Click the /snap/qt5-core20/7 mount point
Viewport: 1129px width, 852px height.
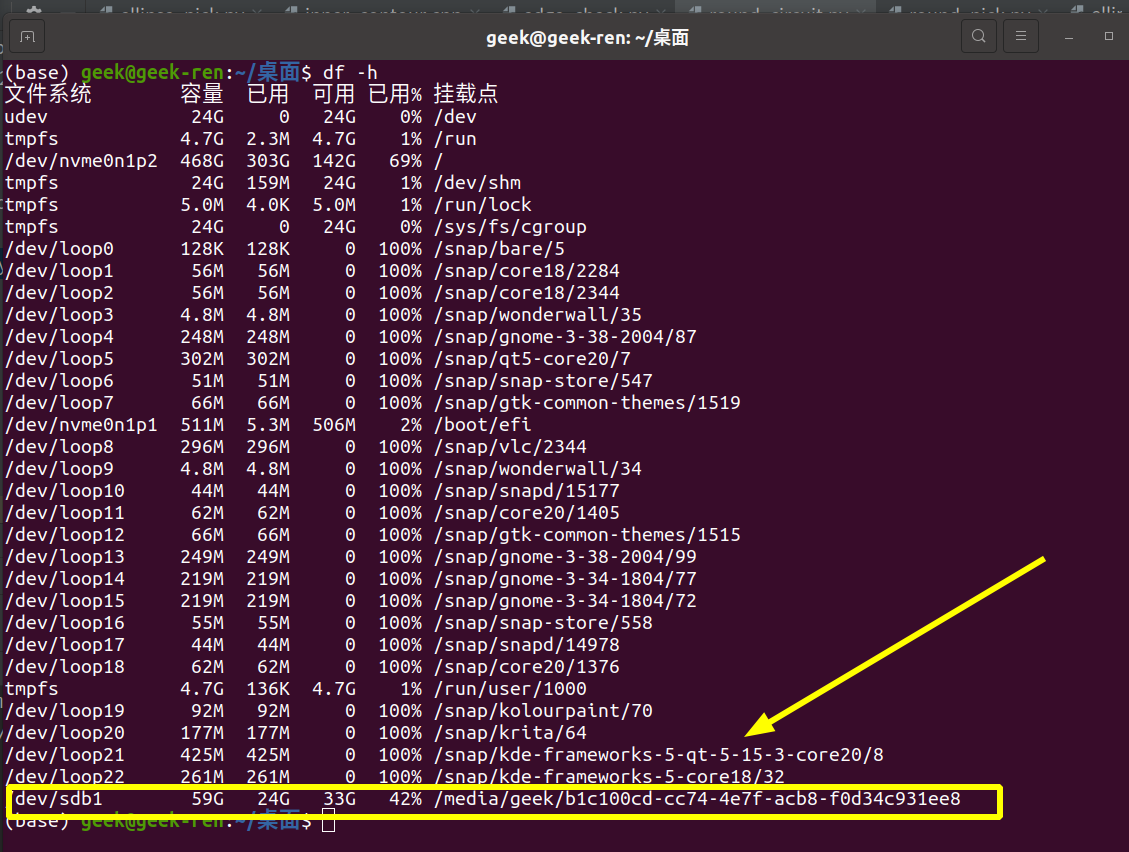532,359
